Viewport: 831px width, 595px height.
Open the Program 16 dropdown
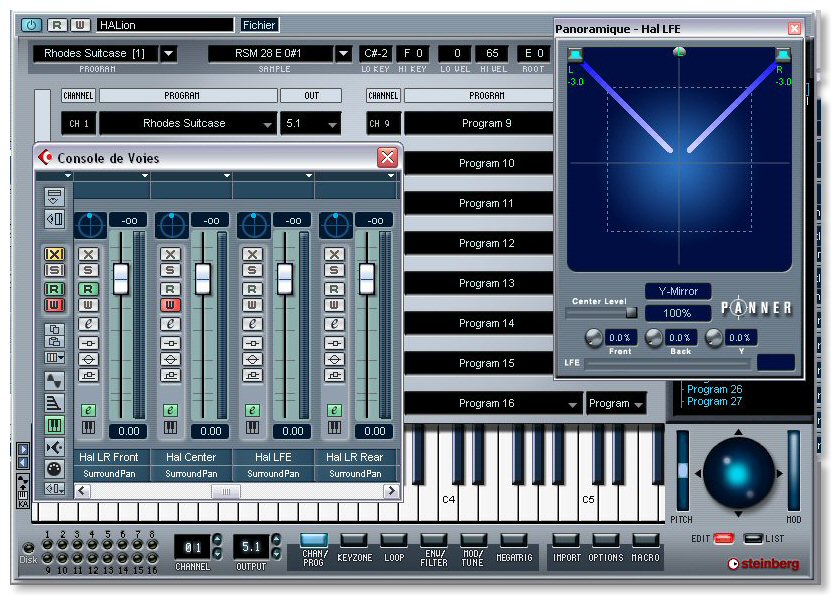point(572,404)
